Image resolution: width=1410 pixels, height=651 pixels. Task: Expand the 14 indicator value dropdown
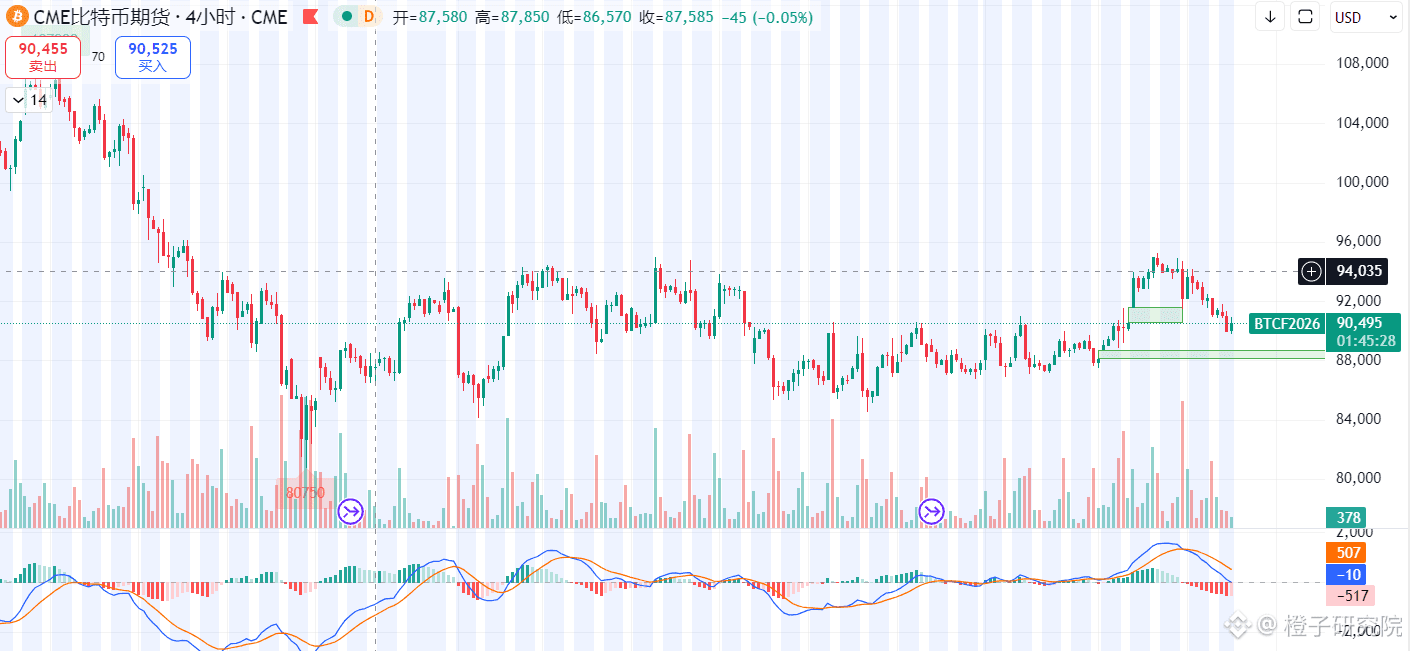coord(28,100)
